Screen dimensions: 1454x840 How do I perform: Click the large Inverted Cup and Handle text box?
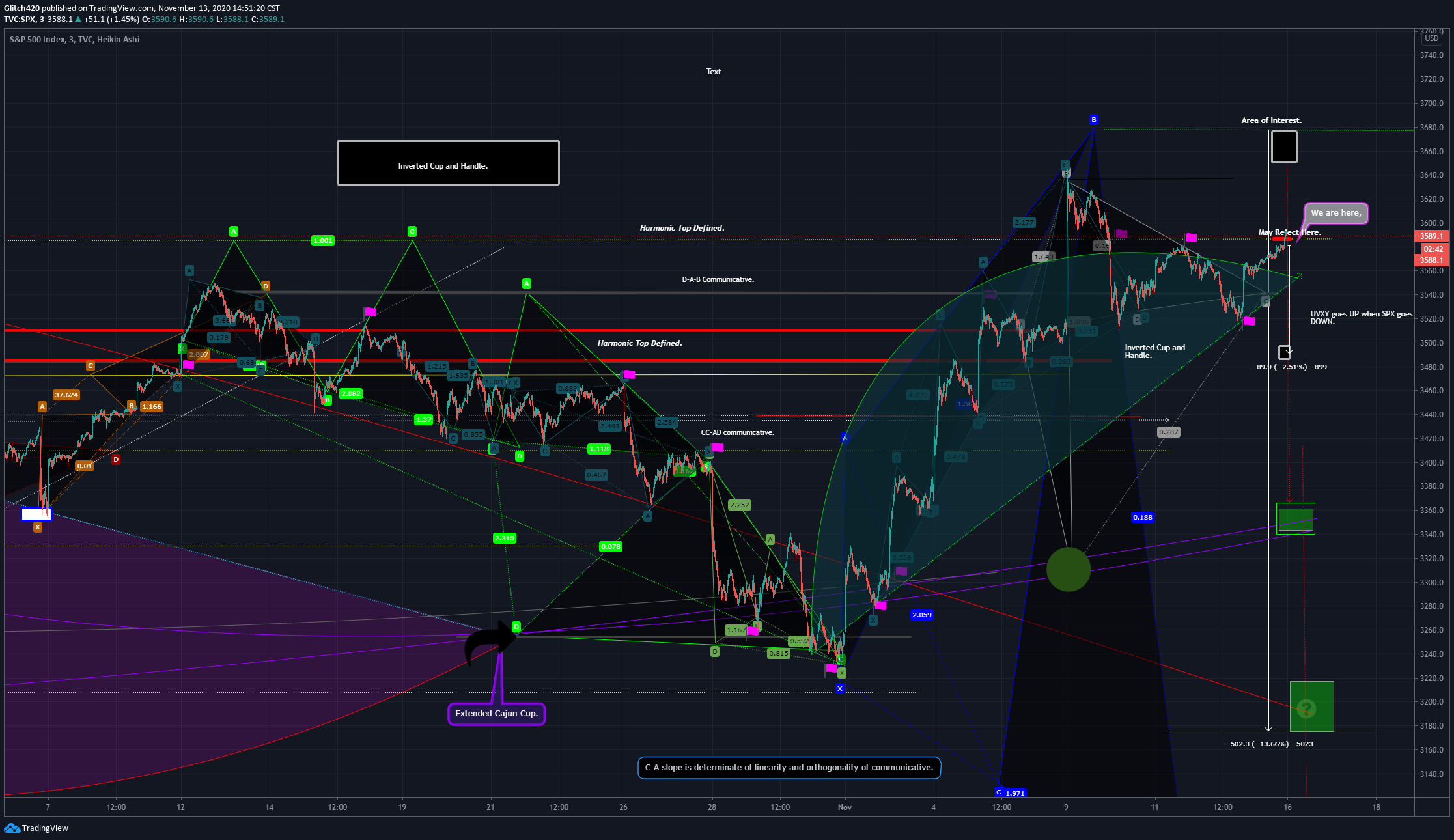point(448,163)
